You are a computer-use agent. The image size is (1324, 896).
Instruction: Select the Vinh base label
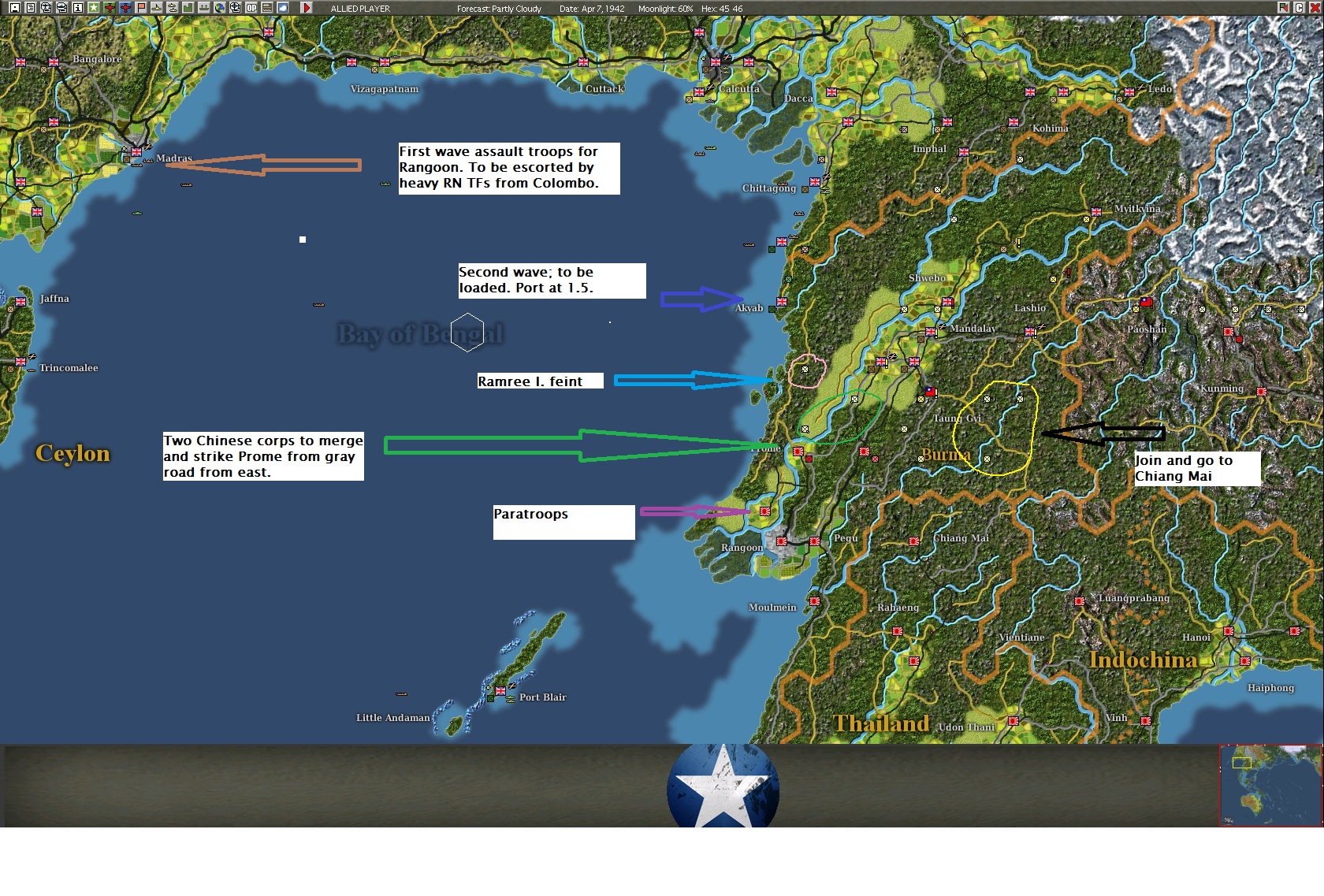point(1116,718)
